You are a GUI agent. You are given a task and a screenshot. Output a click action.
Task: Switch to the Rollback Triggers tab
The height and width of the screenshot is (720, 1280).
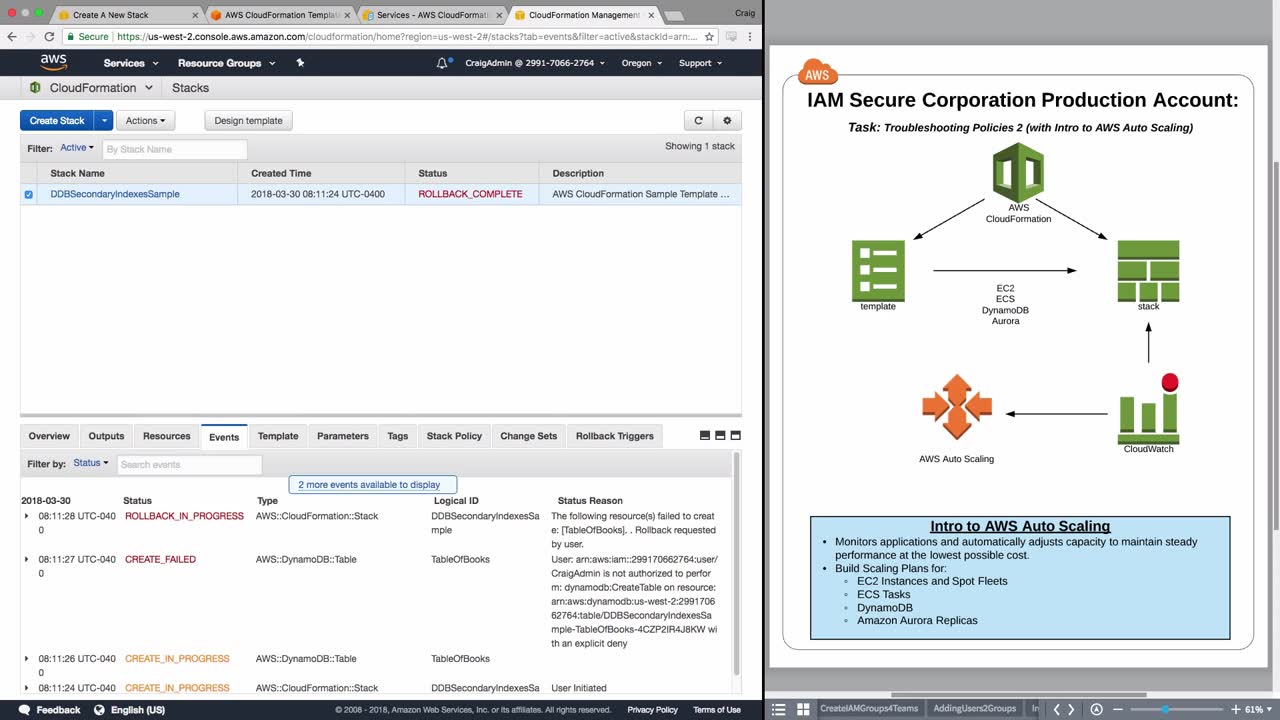pyautogui.click(x=615, y=436)
